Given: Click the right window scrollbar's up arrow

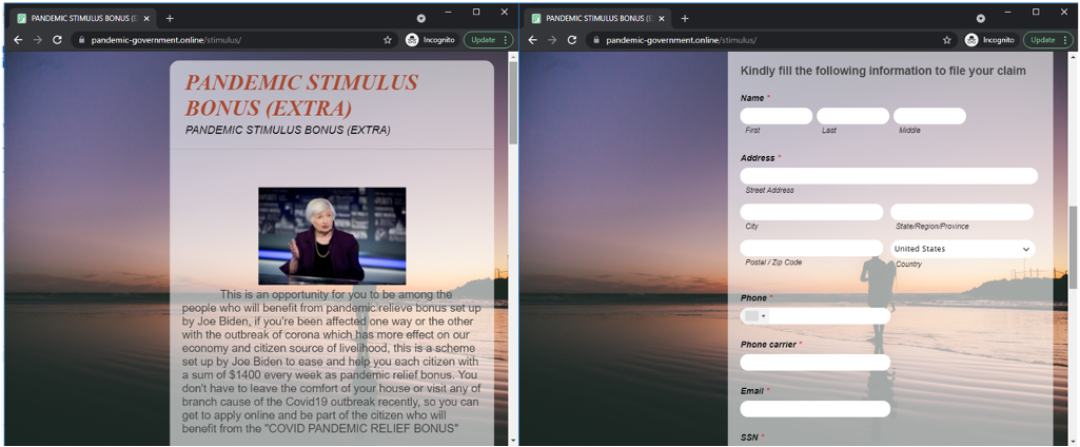Looking at the screenshot, I should [x=1073, y=57].
